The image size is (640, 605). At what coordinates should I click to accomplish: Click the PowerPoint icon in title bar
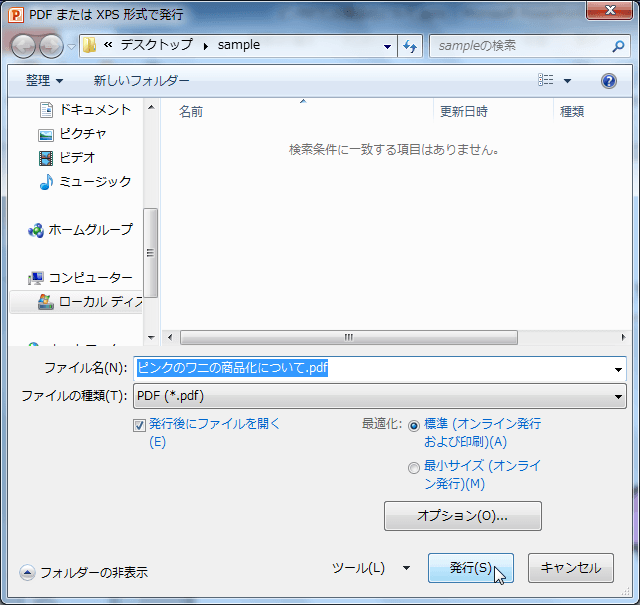pos(16,15)
